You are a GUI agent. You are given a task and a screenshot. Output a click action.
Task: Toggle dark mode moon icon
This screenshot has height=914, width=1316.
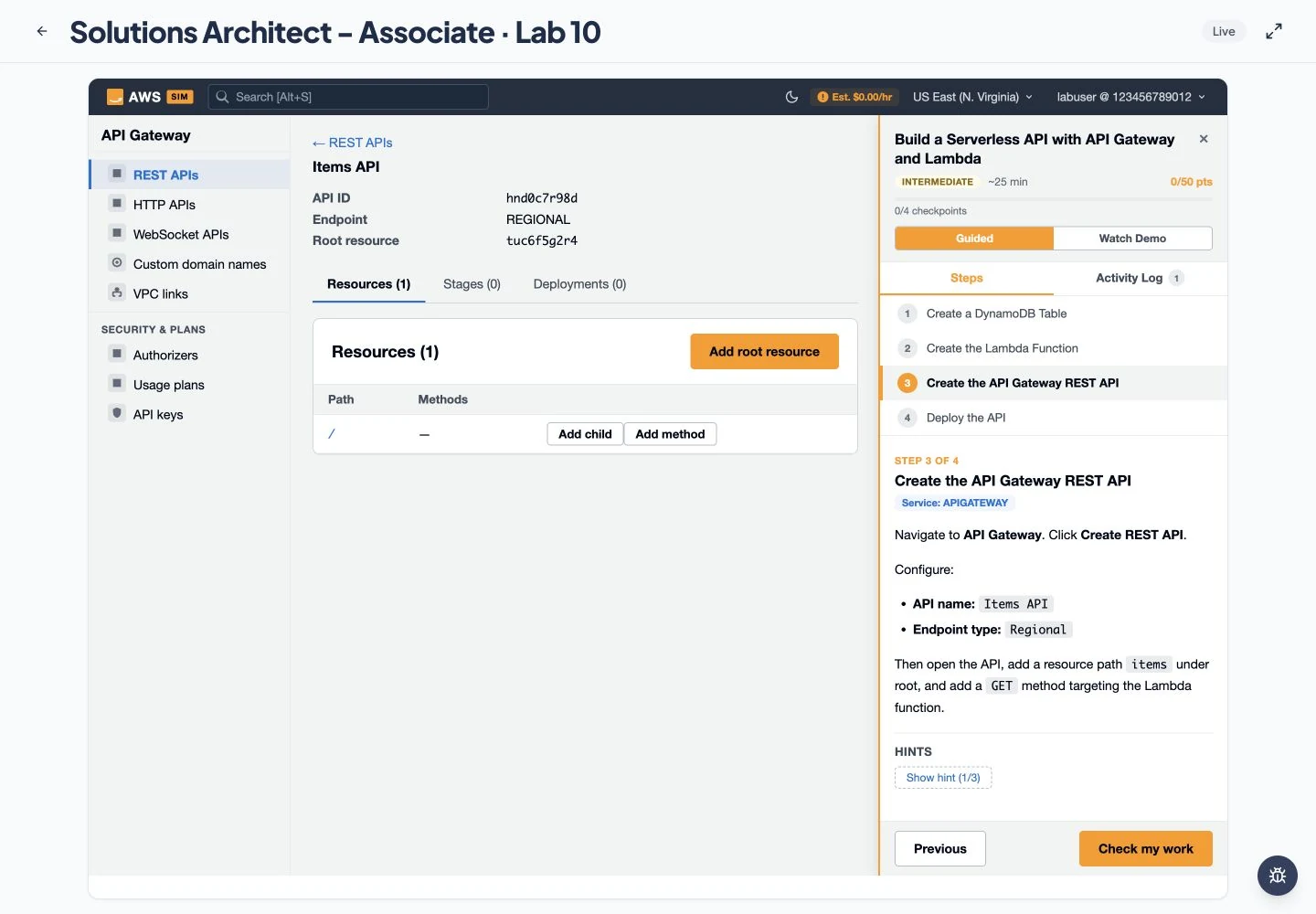pyautogui.click(x=791, y=97)
